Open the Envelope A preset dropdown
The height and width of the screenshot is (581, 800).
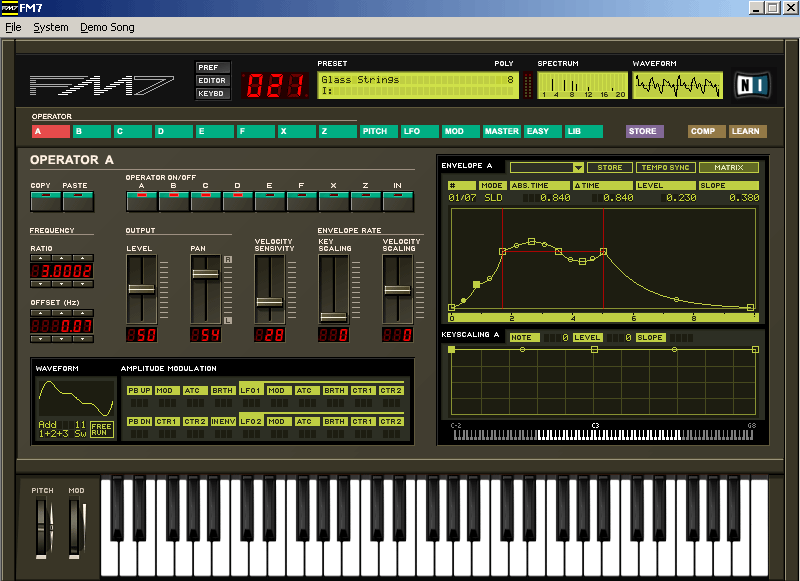pyautogui.click(x=577, y=168)
